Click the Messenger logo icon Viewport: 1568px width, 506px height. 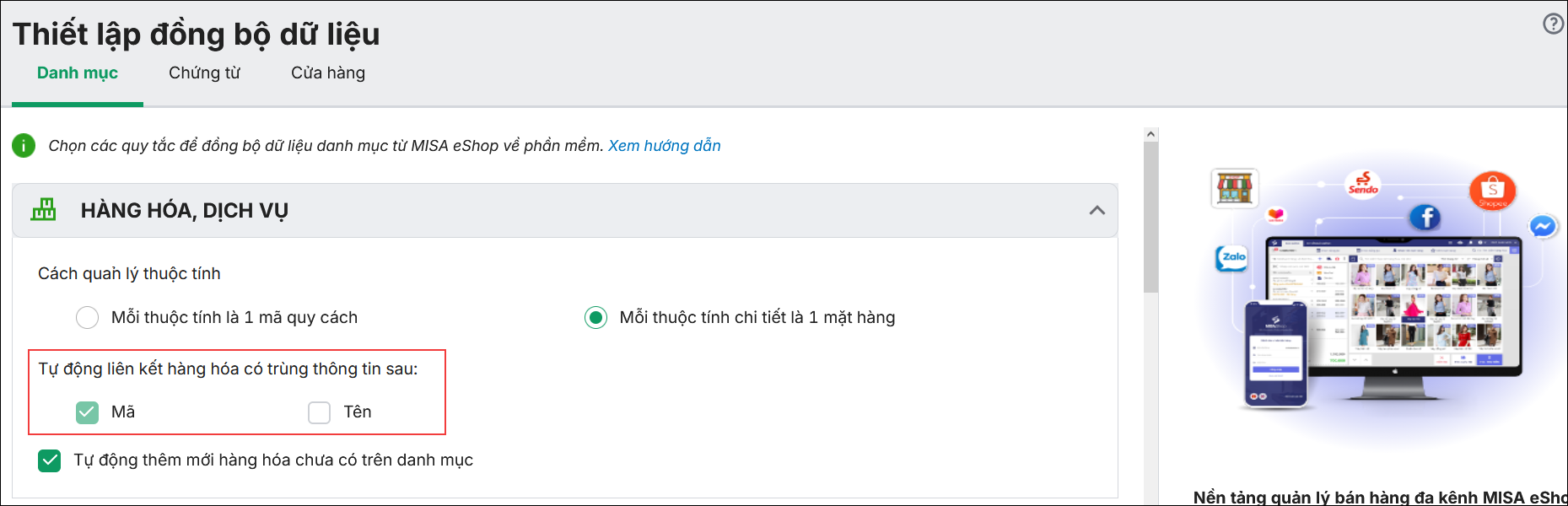(1543, 226)
